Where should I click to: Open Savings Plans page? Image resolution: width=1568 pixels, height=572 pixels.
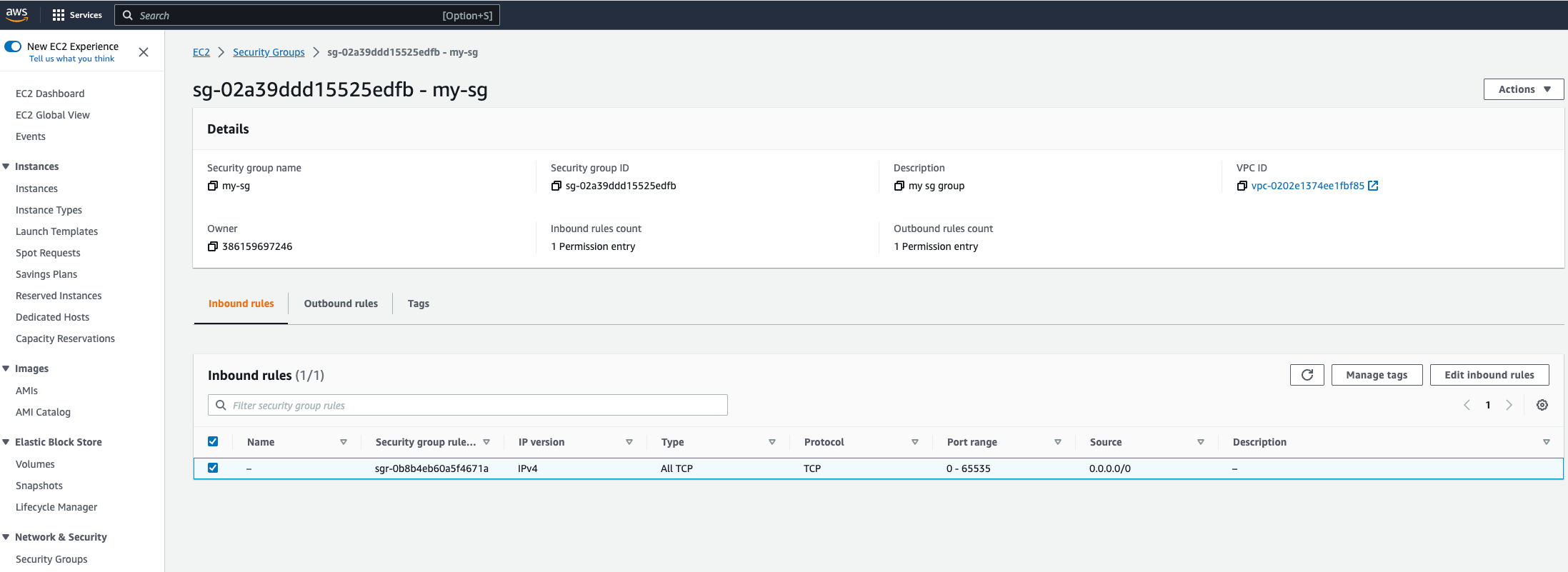click(46, 274)
